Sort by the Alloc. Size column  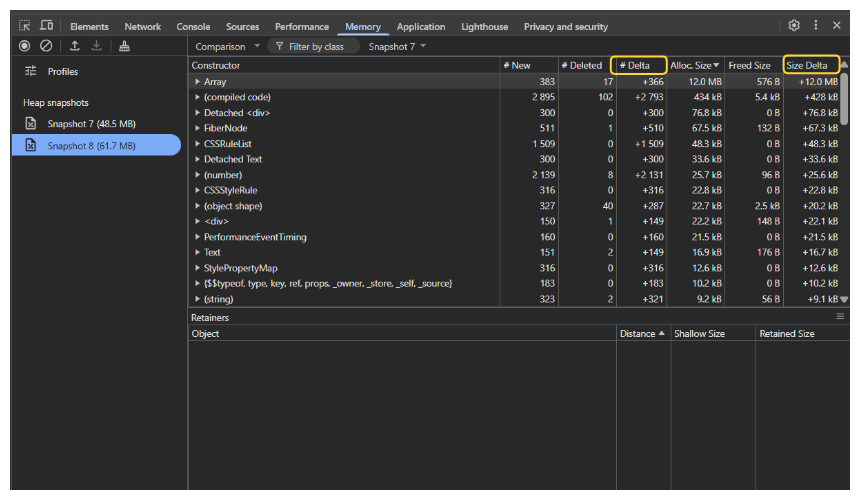[x=695, y=65]
